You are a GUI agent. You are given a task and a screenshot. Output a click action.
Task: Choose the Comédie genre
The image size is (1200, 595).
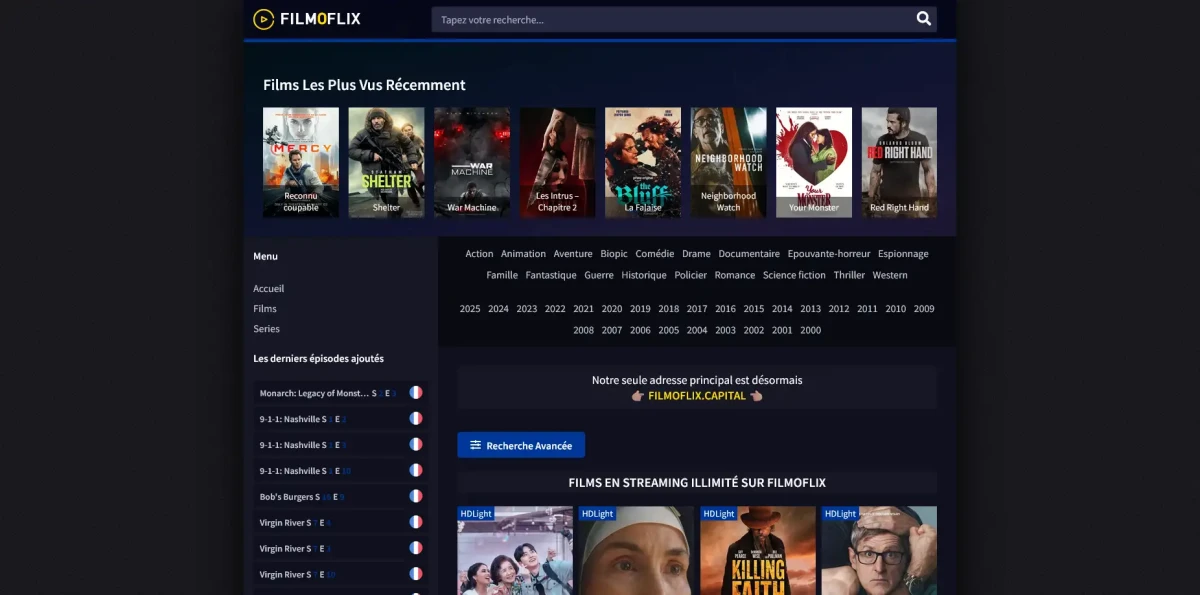655,254
